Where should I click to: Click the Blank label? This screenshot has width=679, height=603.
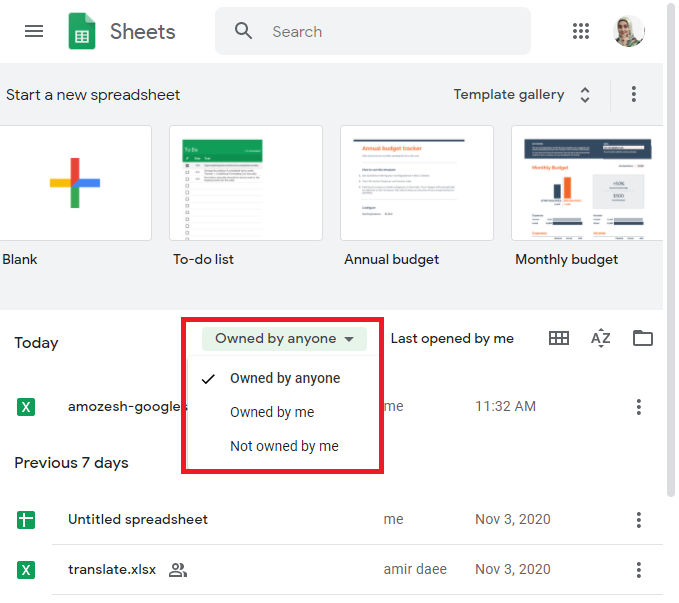19,259
